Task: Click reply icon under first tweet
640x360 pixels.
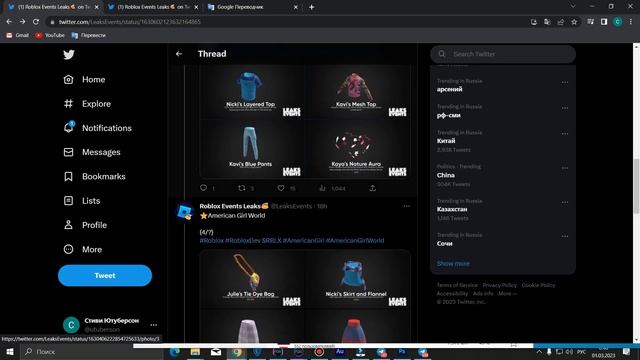Action: pos(203,188)
